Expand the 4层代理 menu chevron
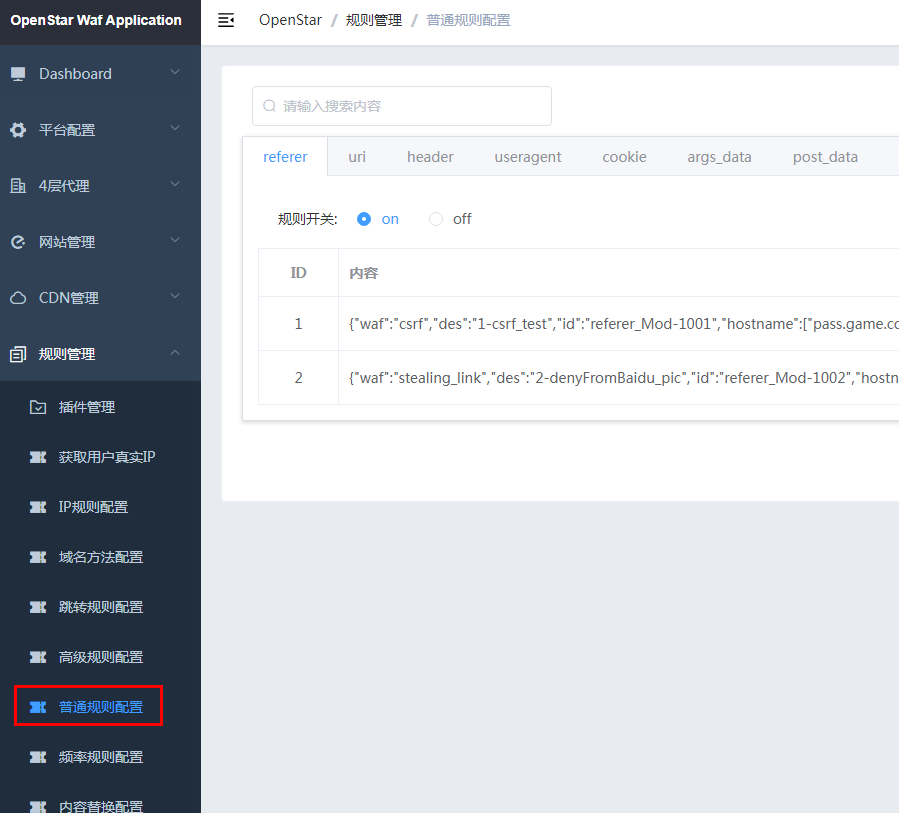Image resolution: width=899 pixels, height=813 pixels. coord(175,184)
